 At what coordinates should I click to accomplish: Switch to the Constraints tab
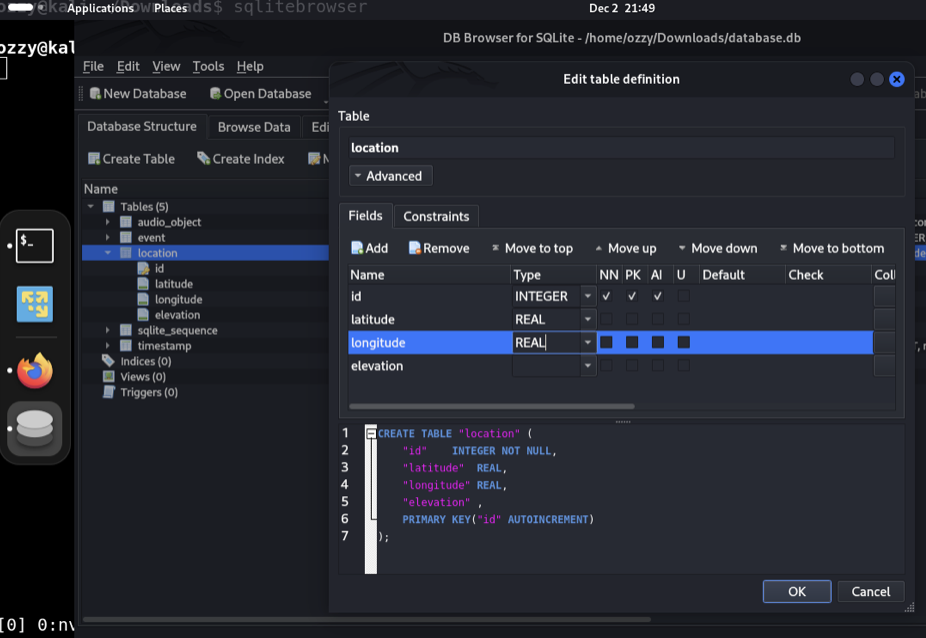[x=436, y=216]
